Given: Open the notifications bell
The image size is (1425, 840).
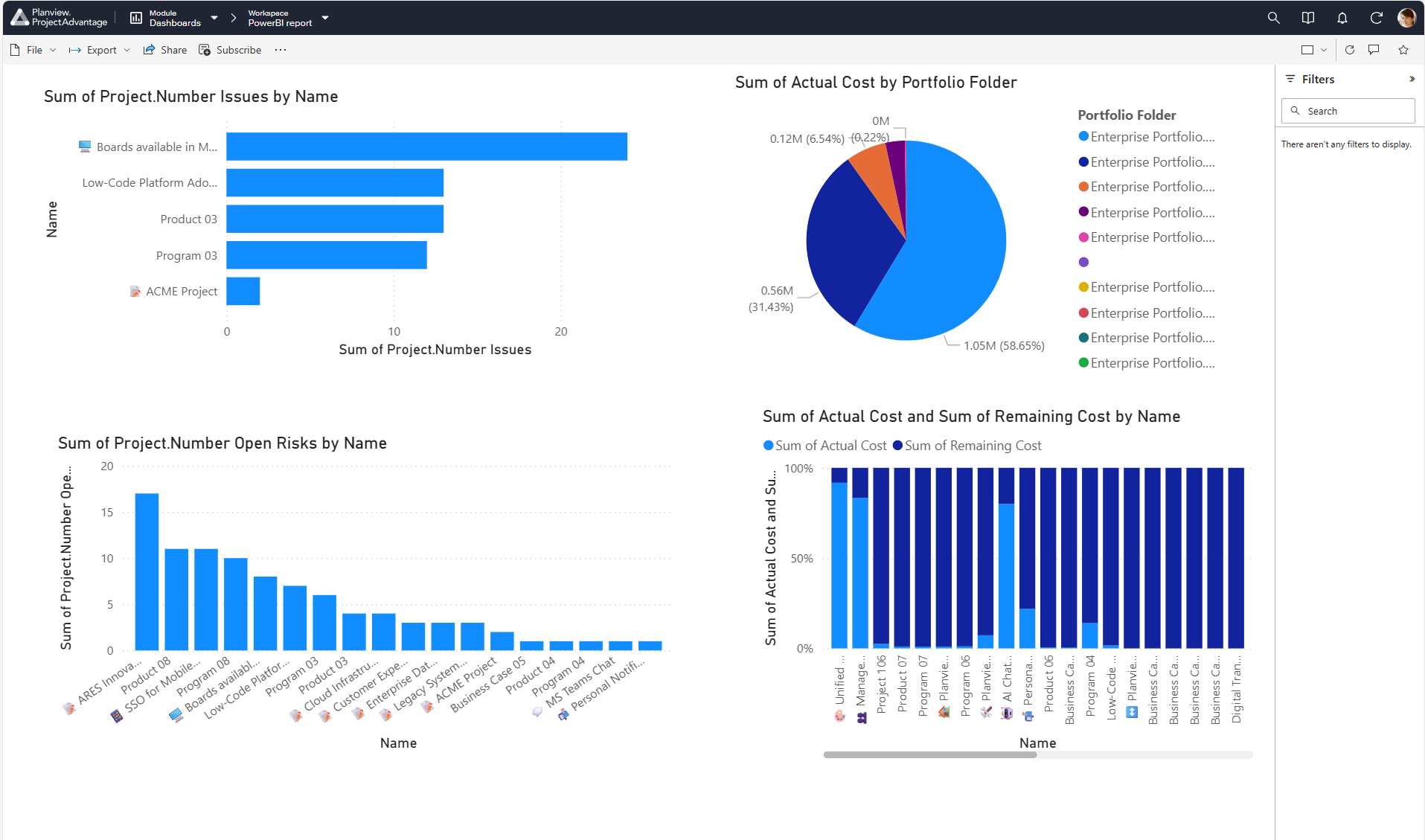Looking at the screenshot, I should coord(1342,18).
